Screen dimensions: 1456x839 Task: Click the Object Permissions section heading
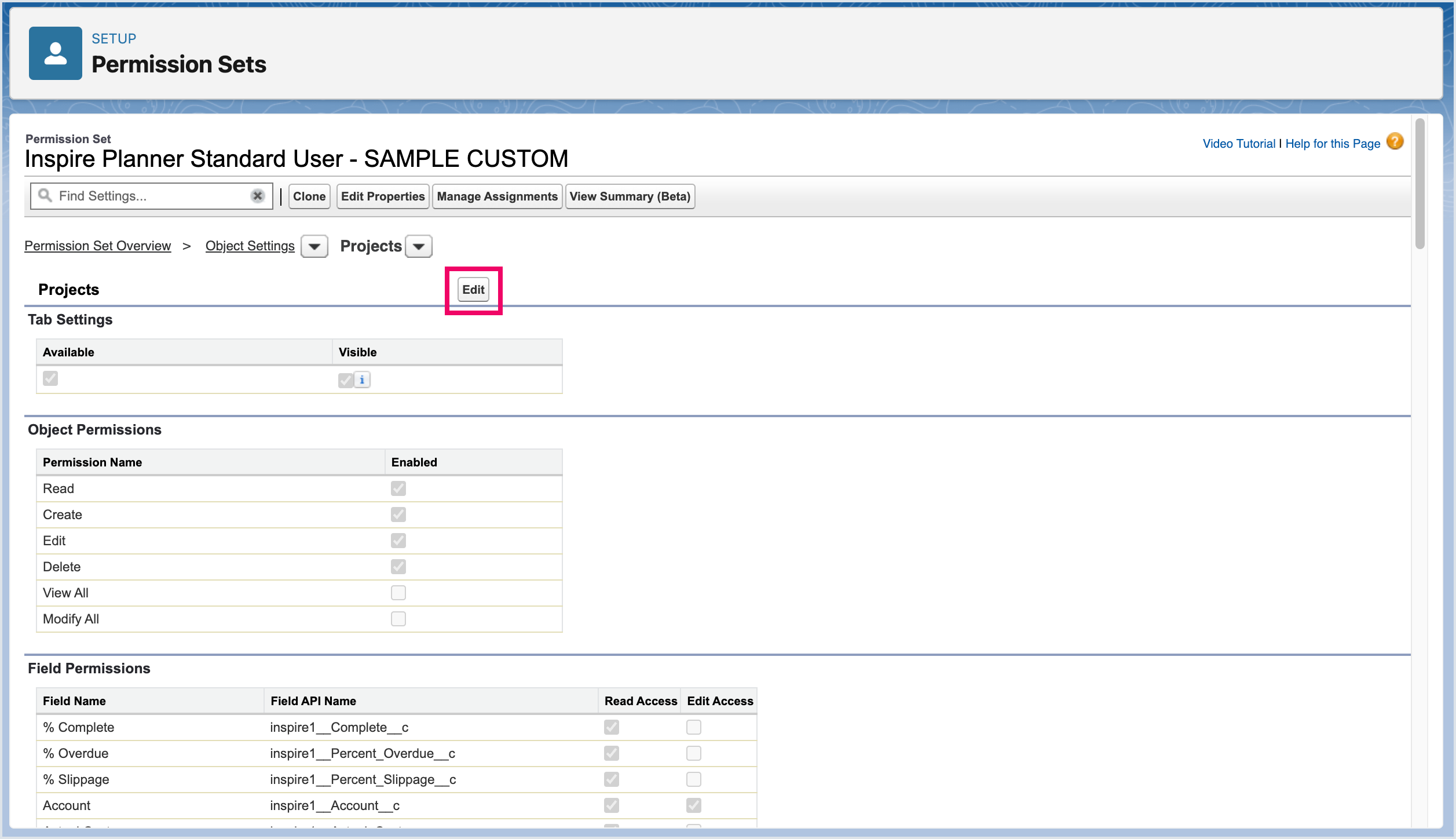pyautogui.click(x=94, y=430)
